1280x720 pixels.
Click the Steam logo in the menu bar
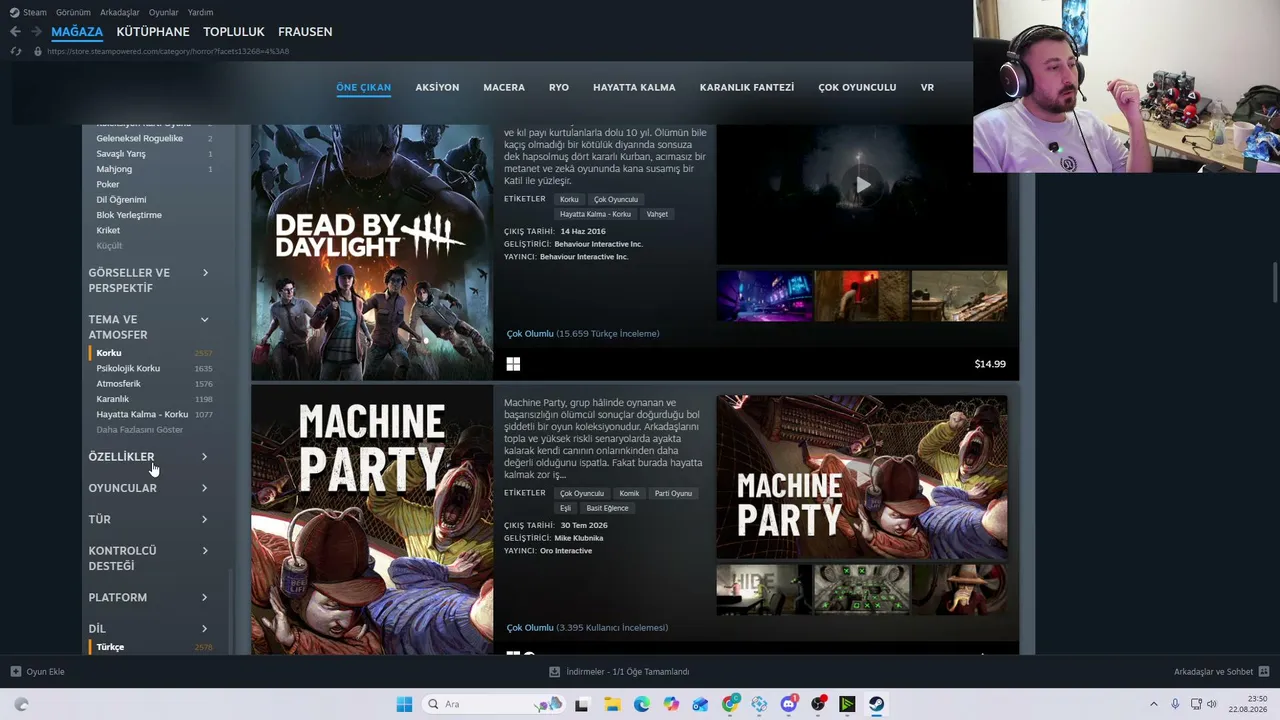(x=14, y=12)
